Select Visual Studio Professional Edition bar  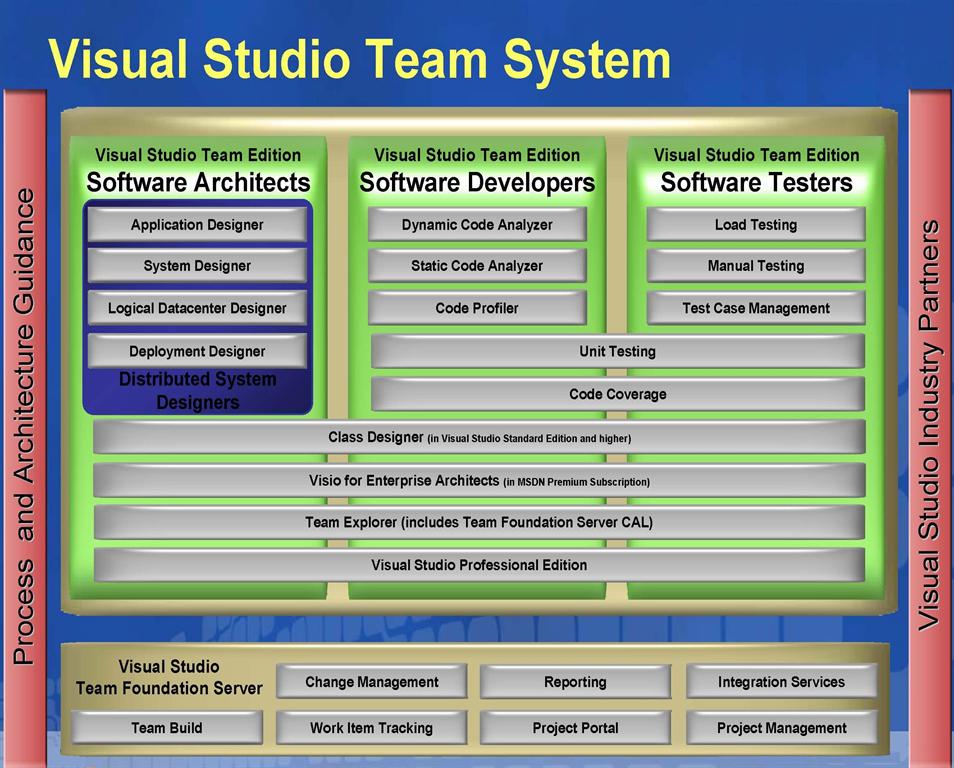pos(479,565)
